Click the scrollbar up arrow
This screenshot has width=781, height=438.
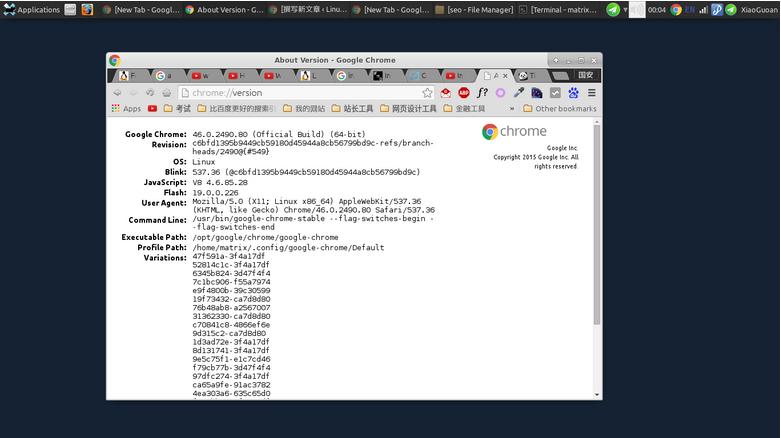[x=597, y=122]
